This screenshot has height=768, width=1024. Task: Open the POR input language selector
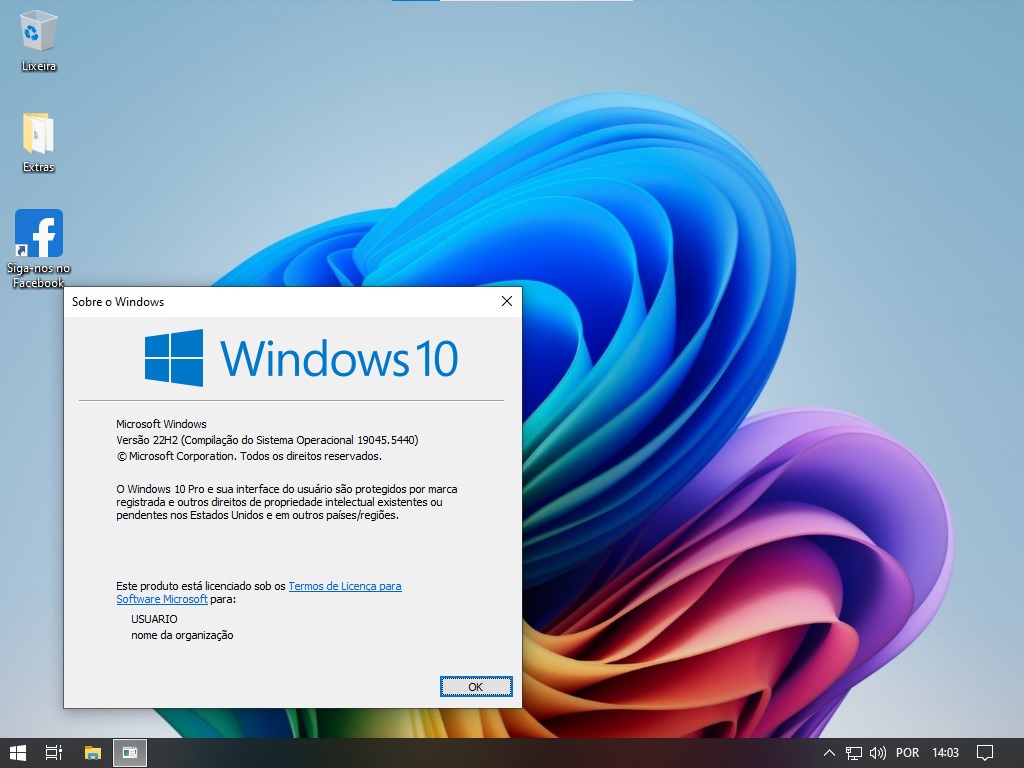pos(908,753)
